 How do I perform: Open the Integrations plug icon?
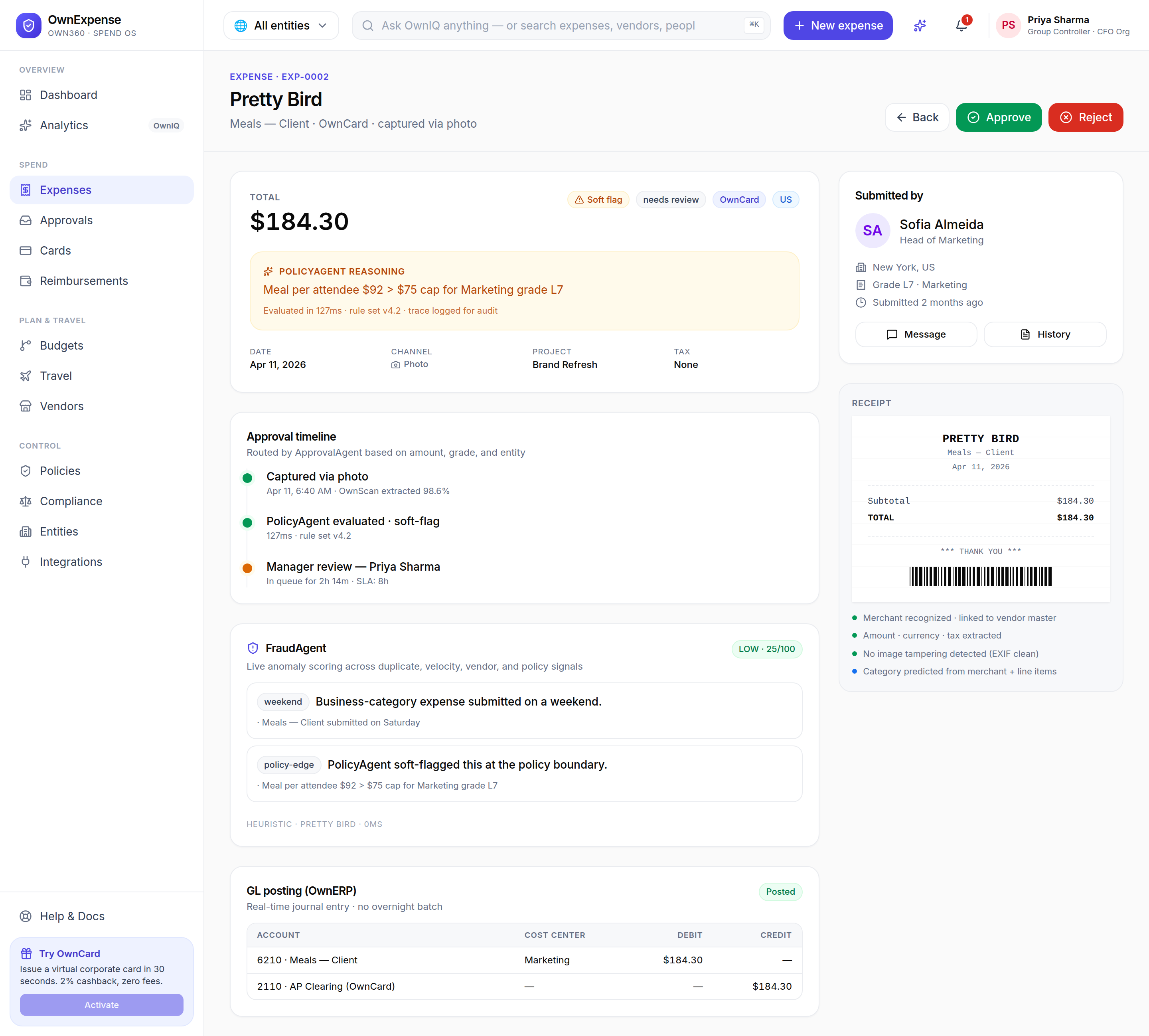26,562
